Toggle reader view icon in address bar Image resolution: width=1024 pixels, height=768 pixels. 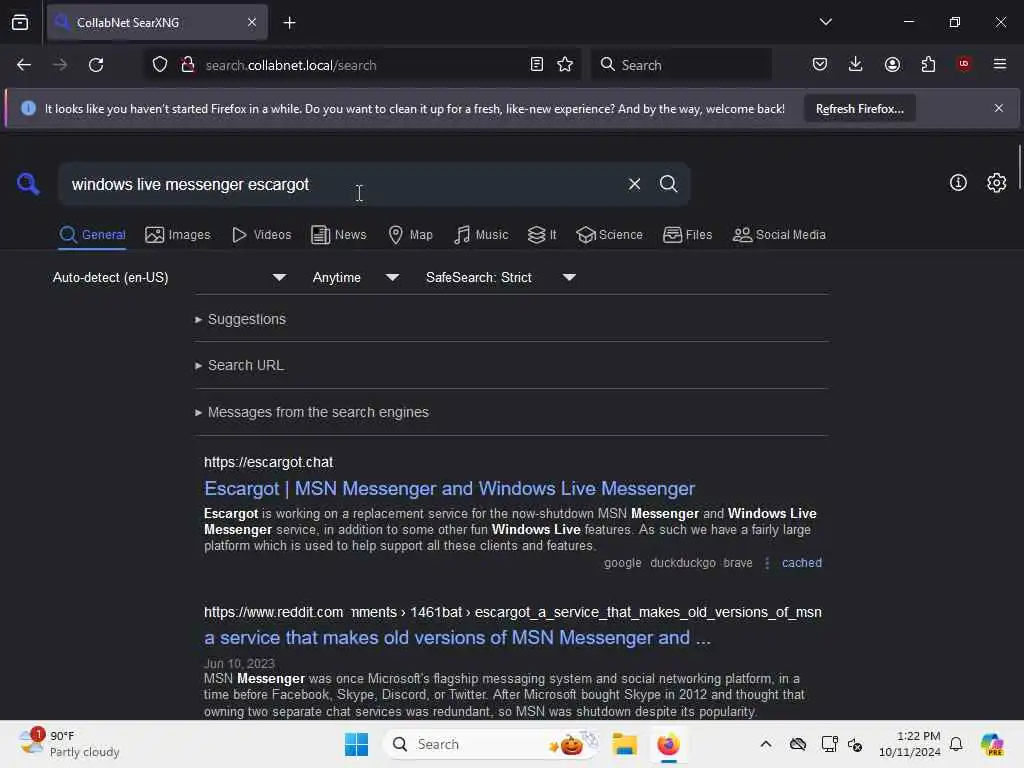pyautogui.click(x=537, y=65)
